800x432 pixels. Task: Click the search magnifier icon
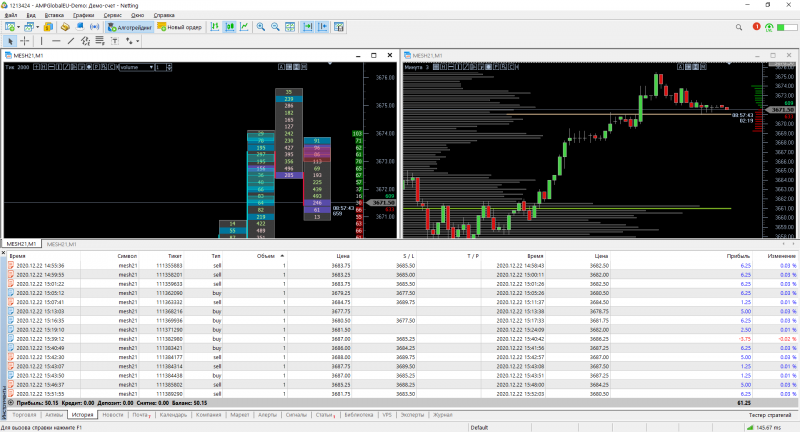click(739, 27)
